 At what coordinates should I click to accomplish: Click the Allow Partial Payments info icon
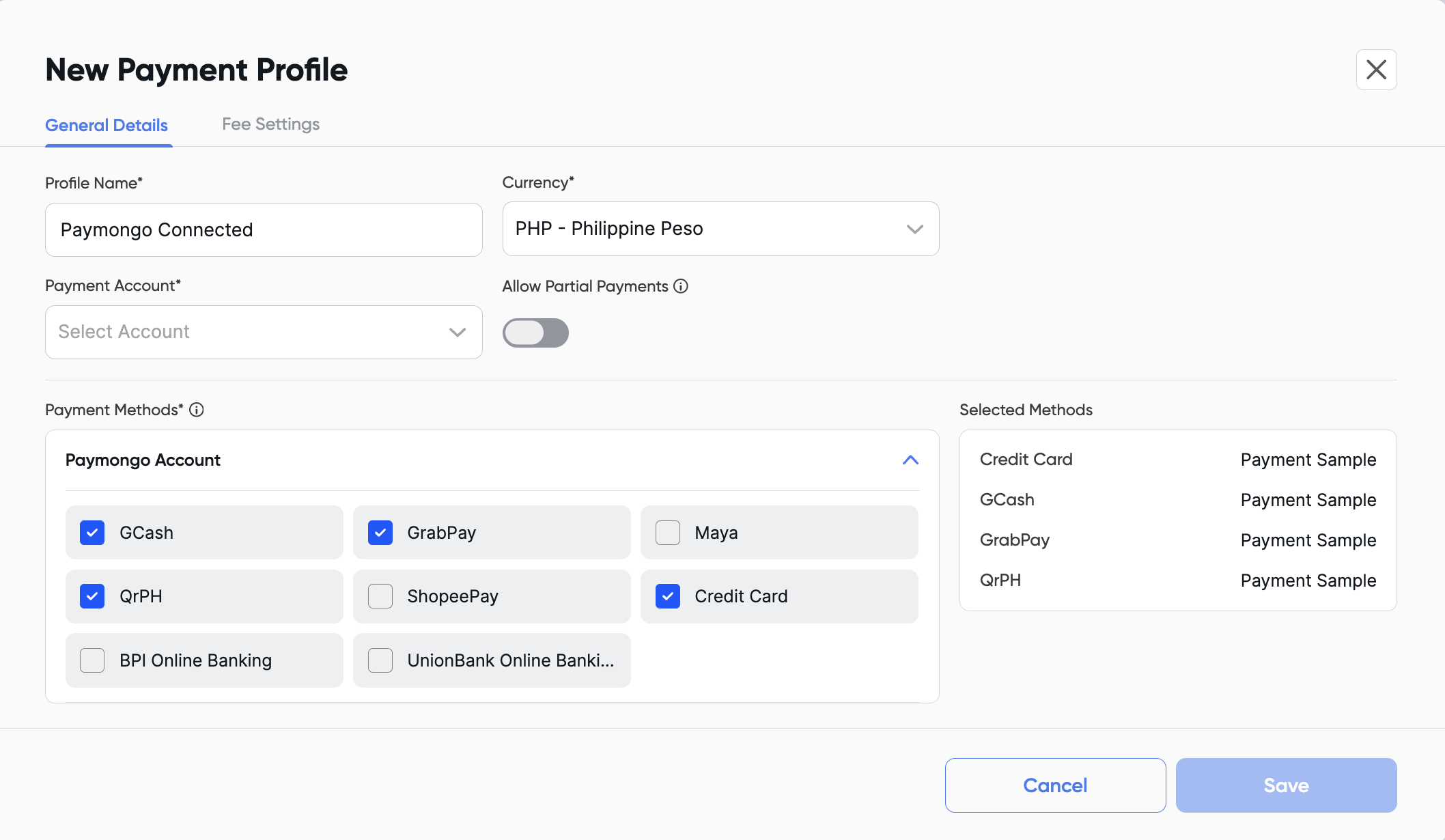click(681, 286)
